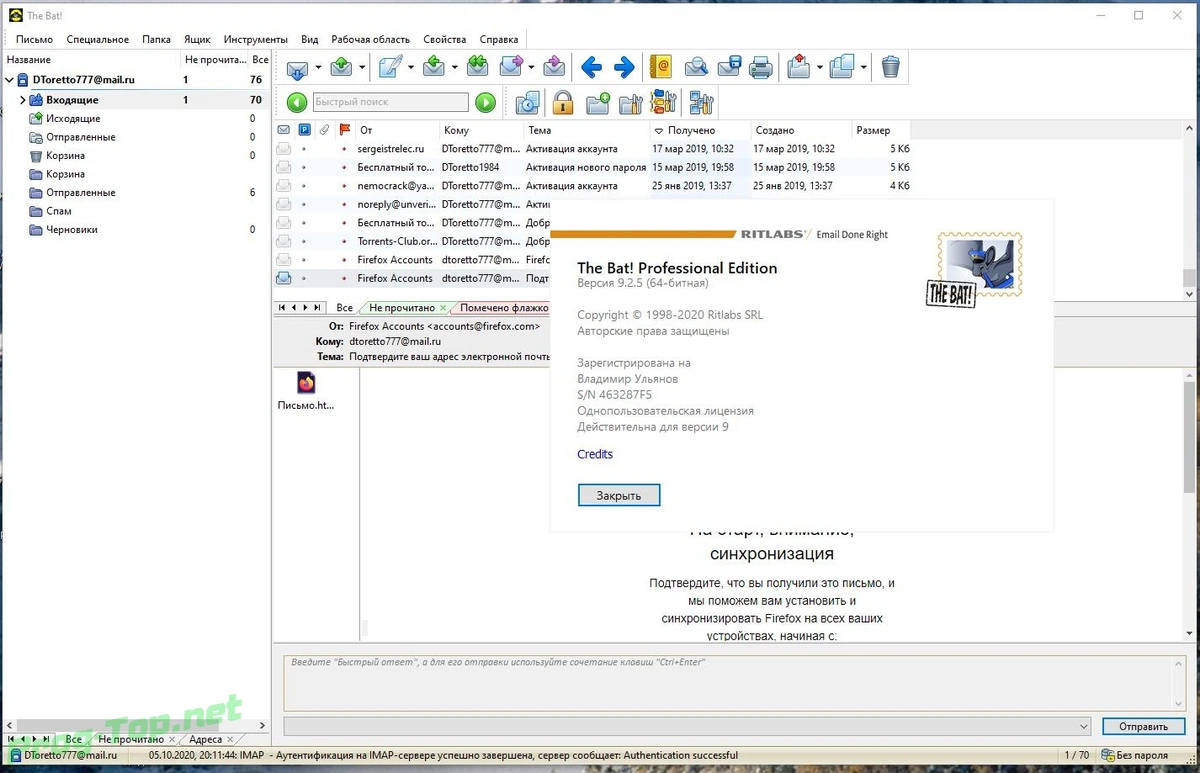This screenshot has height=773, width=1200.
Task: Select message from sergeistrelec.ru
Action: 593,149
